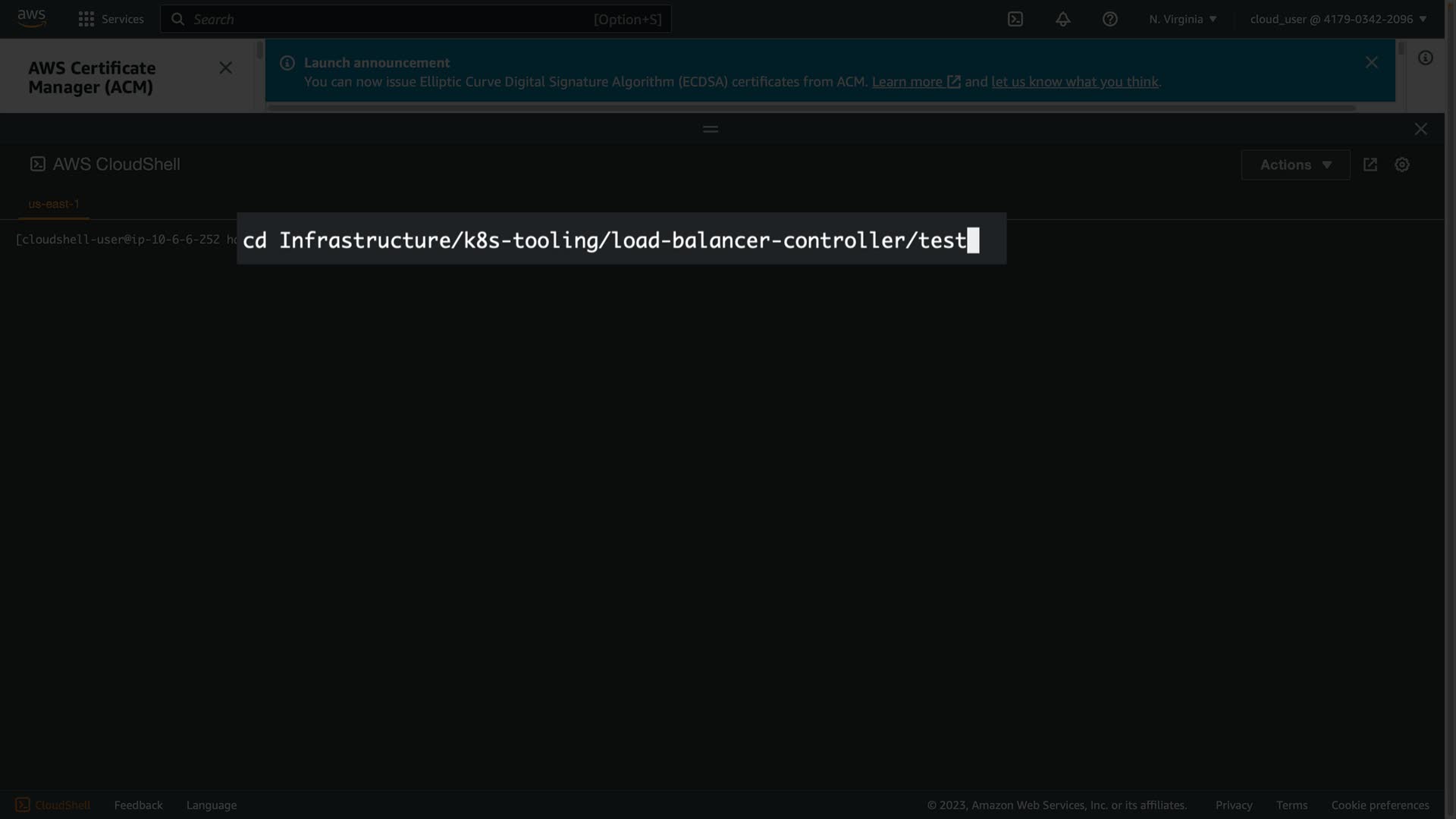The width and height of the screenshot is (1456, 819).
Task: Open the notifications bell
Action: point(1062,19)
